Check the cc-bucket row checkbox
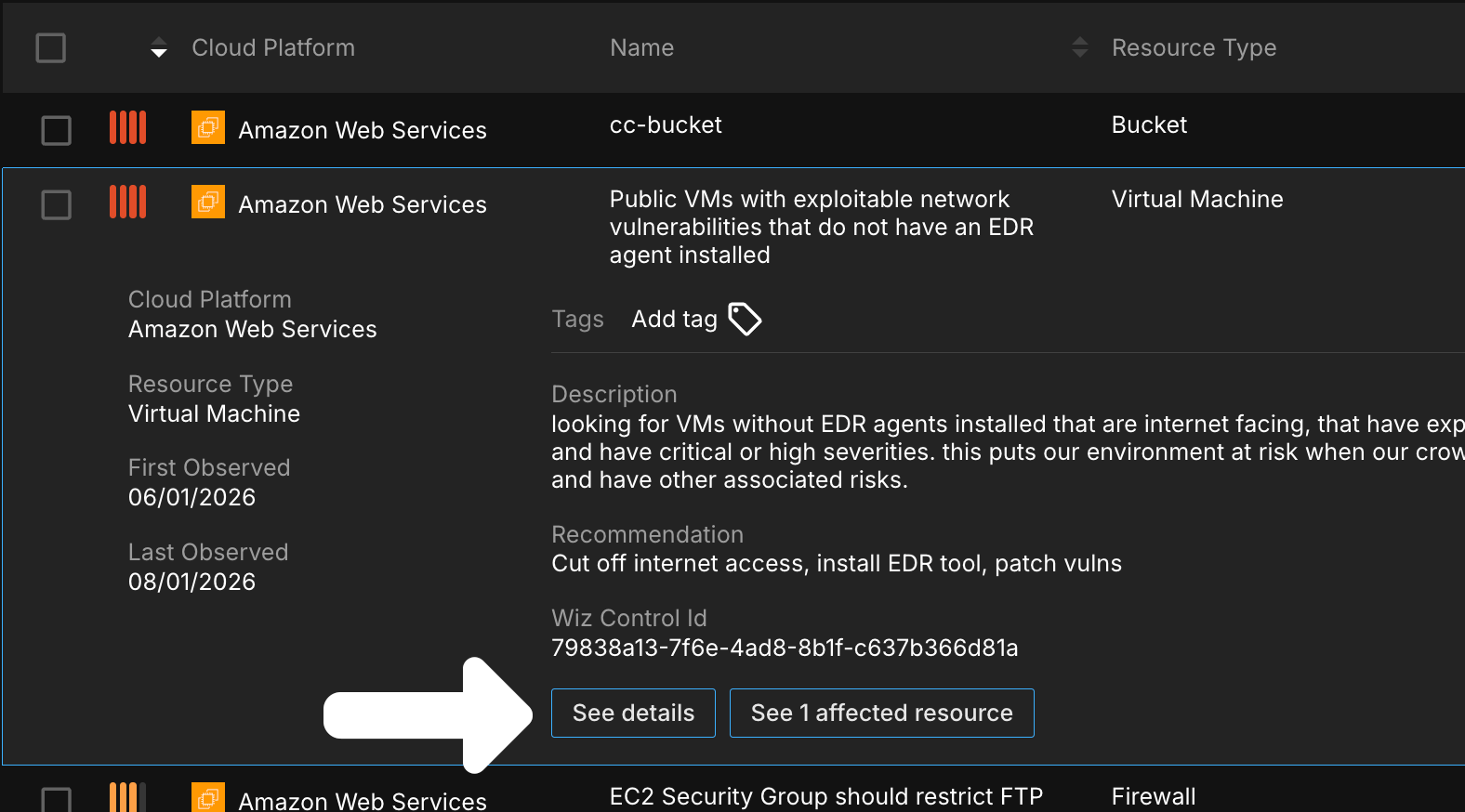1465x812 pixels. click(57, 130)
